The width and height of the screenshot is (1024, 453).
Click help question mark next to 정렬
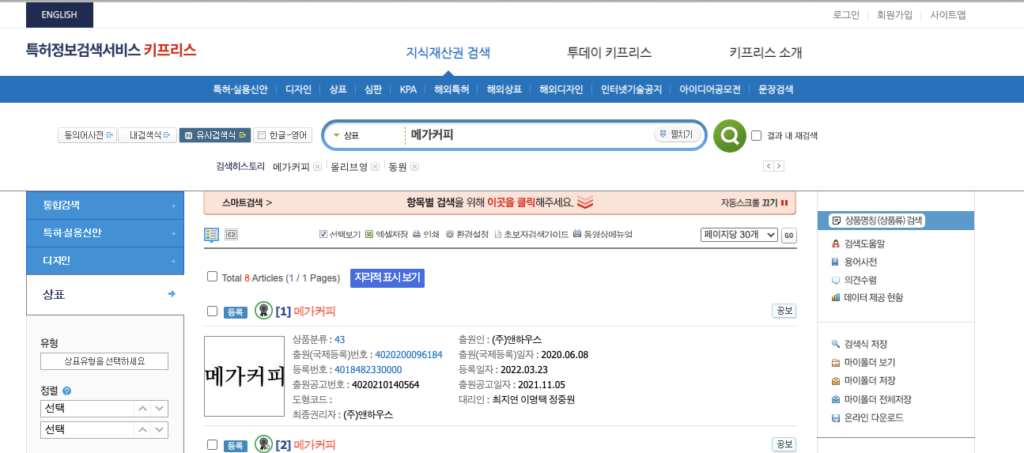pos(67,392)
